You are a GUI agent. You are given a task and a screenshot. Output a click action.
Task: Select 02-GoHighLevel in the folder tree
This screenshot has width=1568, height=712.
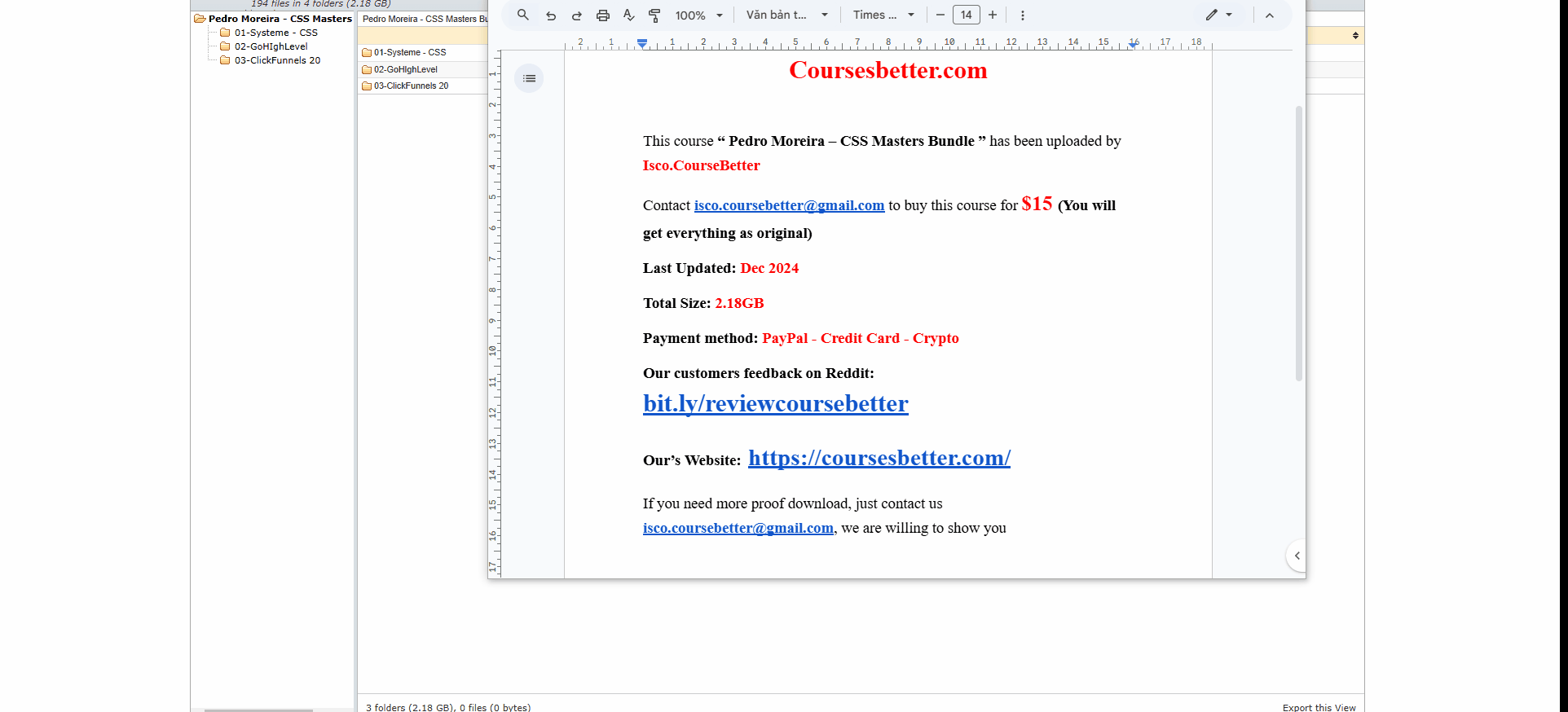pyautogui.click(x=271, y=46)
